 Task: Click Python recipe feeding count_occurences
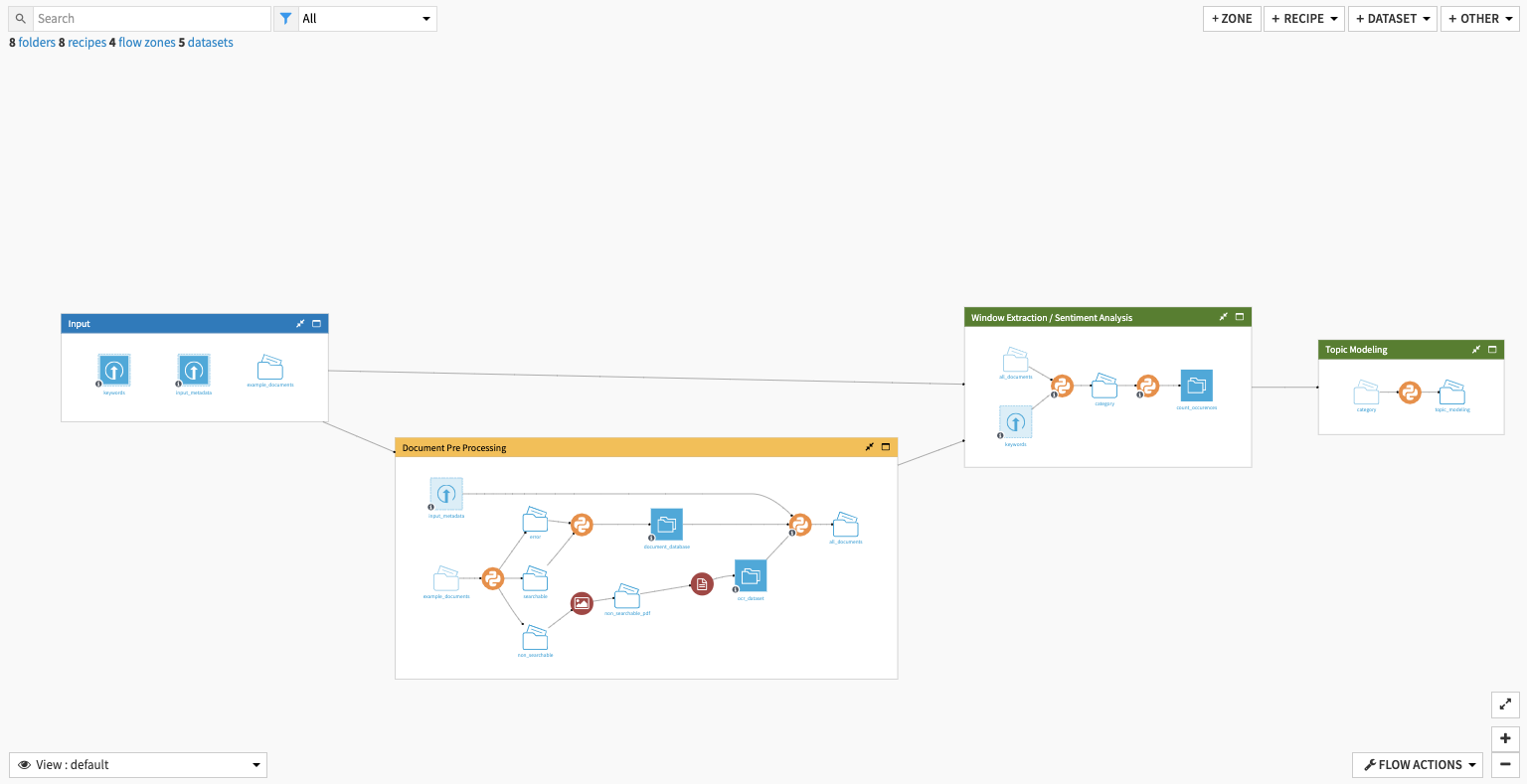pos(1148,386)
